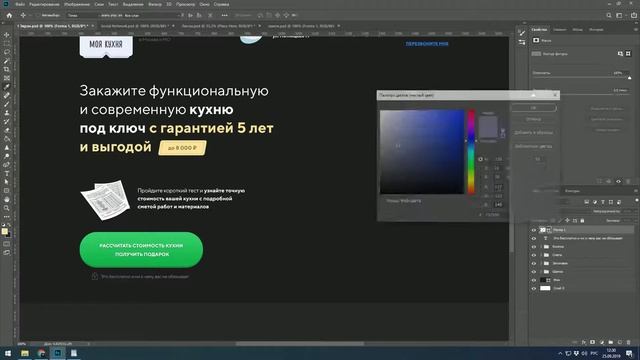
Task: Open the Фильтр menu
Action: (x=155, y=4)
